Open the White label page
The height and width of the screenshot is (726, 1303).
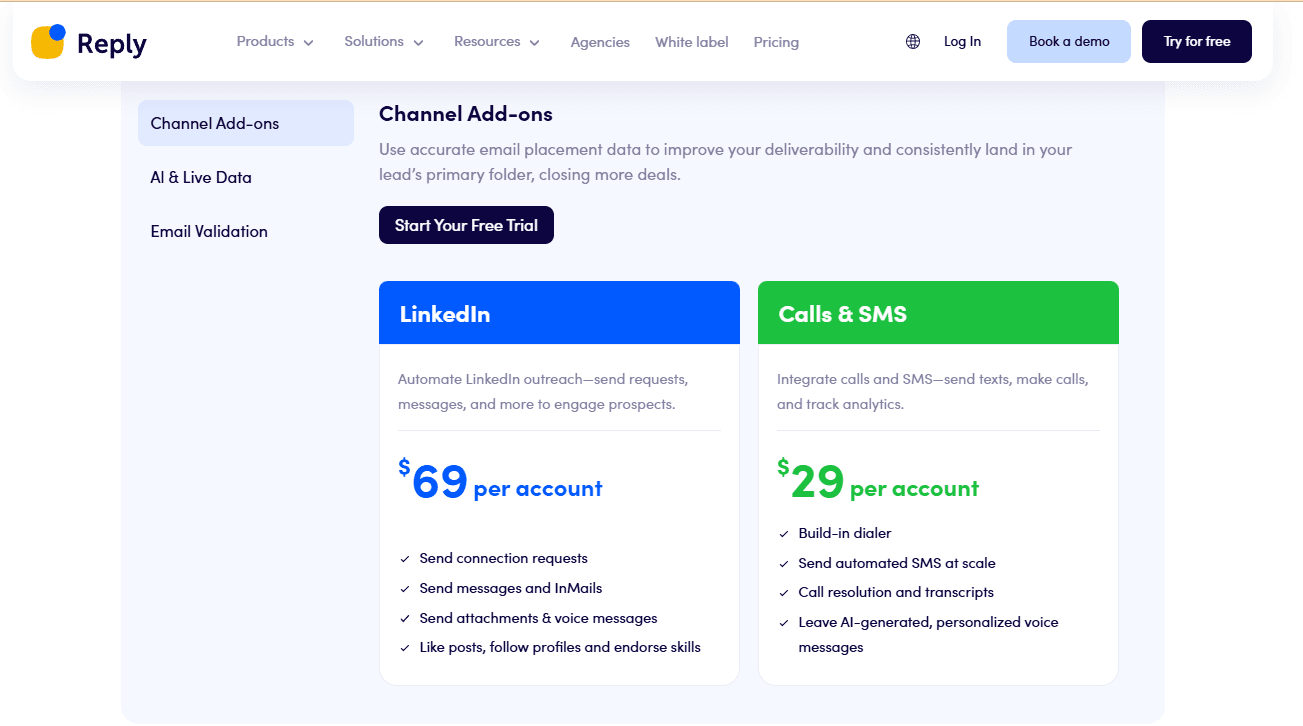692,42
